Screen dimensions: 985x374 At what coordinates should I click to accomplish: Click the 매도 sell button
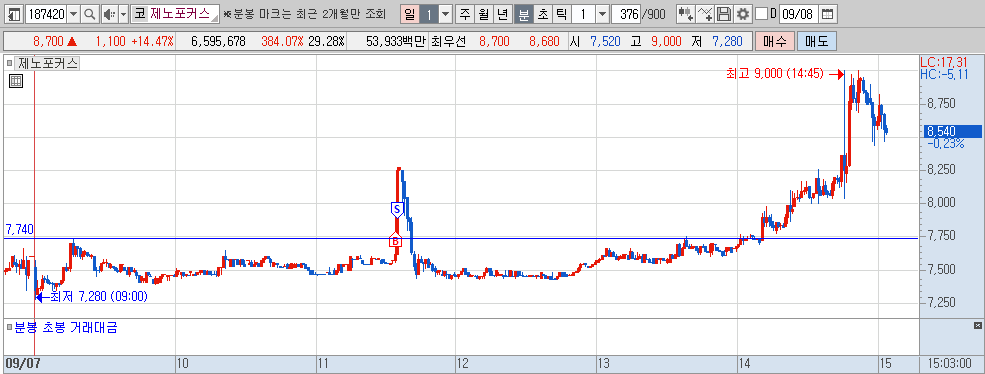pyautogui.click(x=817, y=41)
